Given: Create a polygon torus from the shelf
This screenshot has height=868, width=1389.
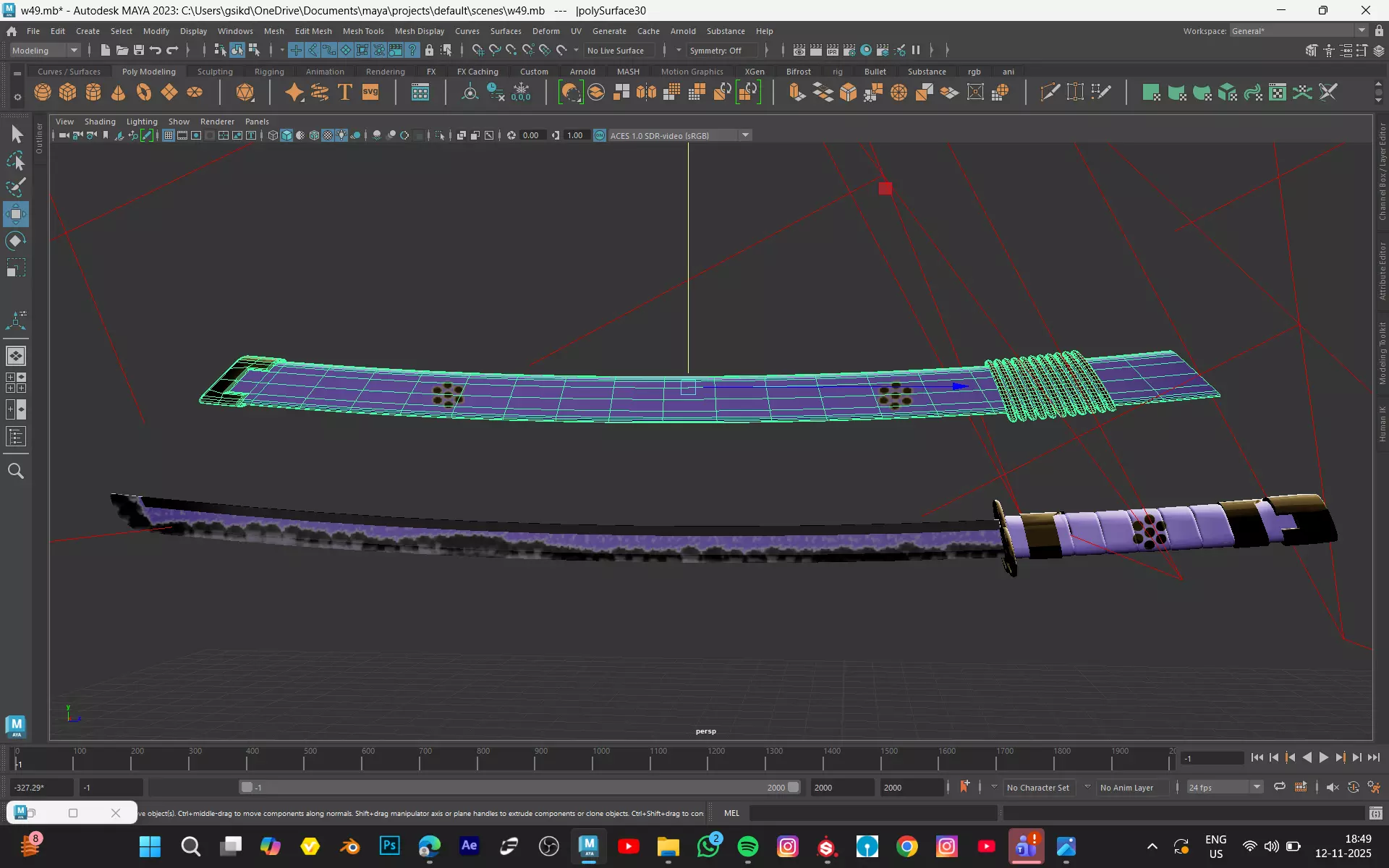Looking at the screenshot, I should (x=144, y=93).
